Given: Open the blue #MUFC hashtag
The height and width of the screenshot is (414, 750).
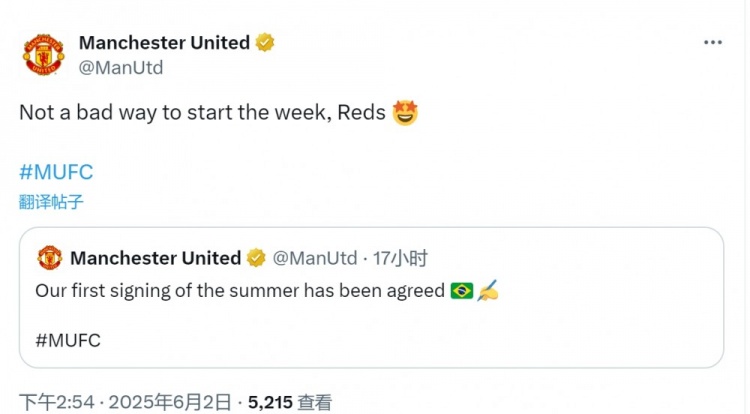Looking at the screenshot, I should pyautogui.click(x=56, y=171).
